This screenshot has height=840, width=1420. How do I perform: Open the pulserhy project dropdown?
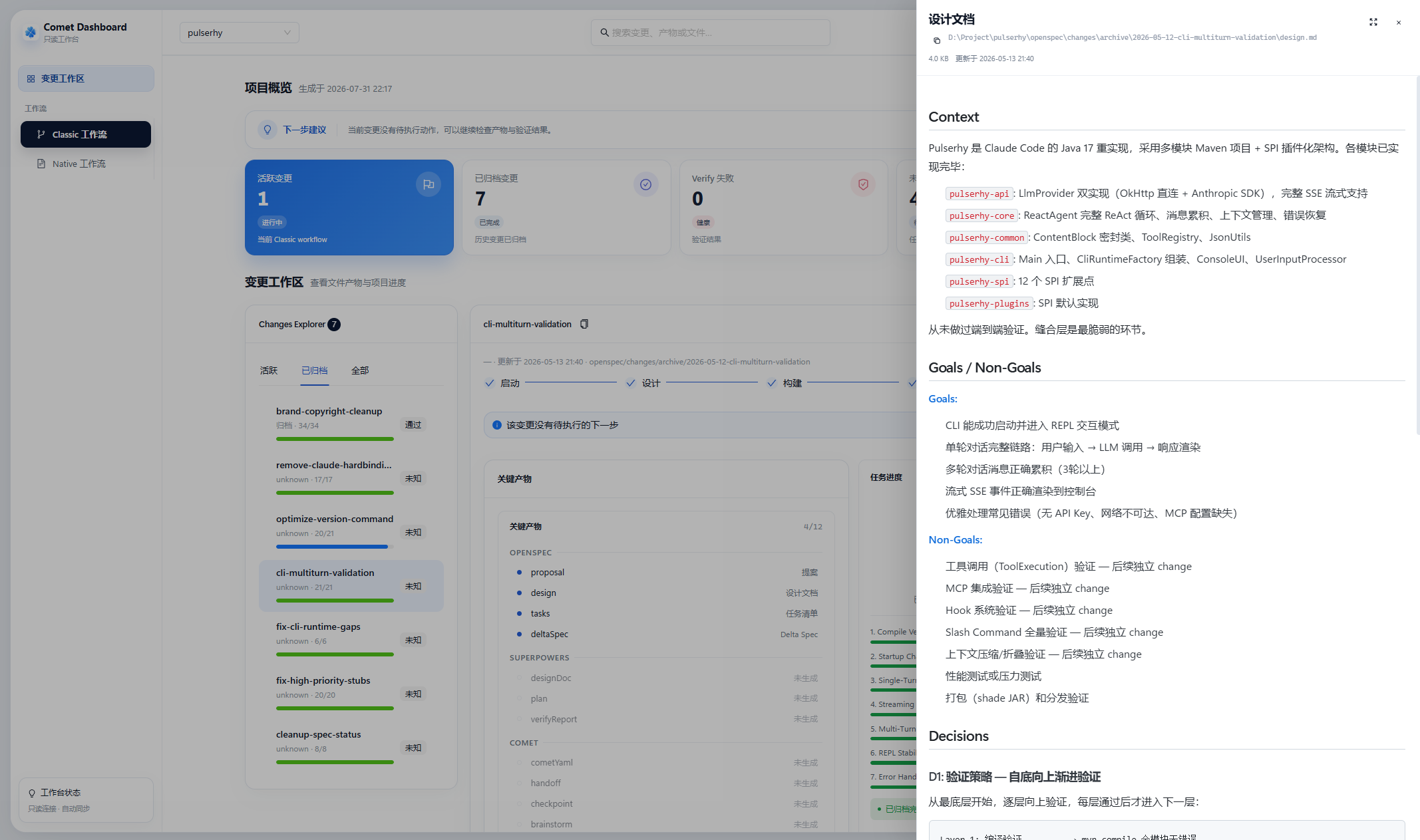tap(239, 33)
